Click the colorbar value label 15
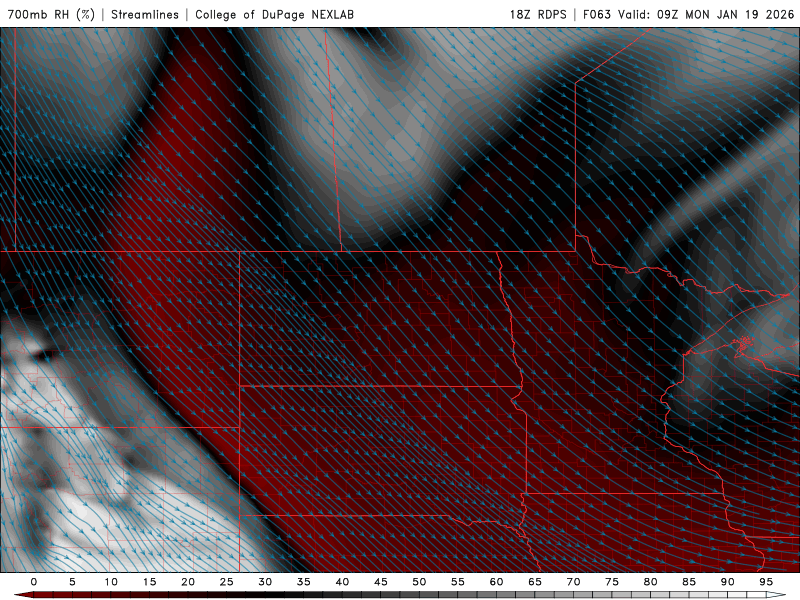The width and height of the screenshot is (800, 600). coord(149,582)
